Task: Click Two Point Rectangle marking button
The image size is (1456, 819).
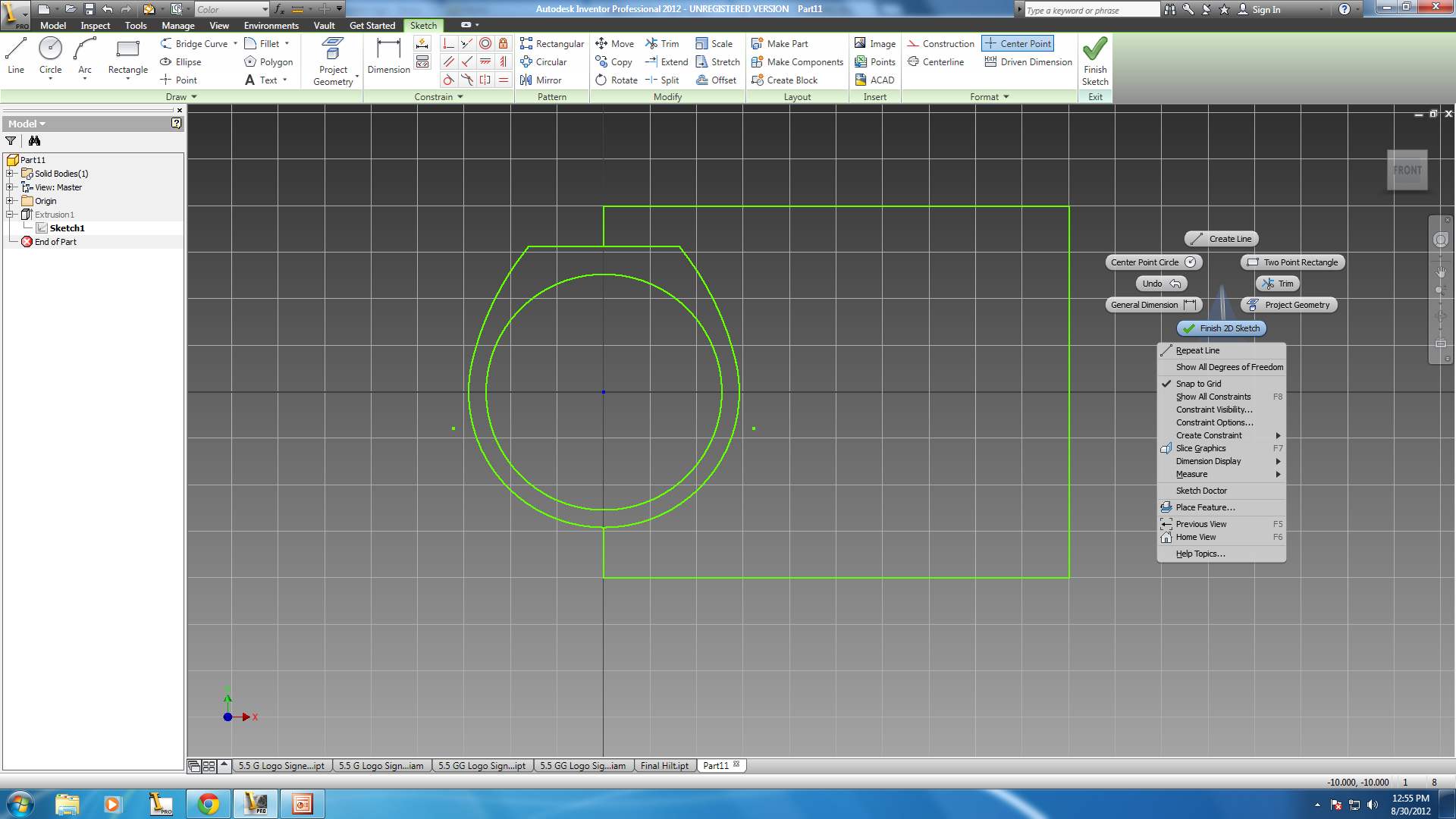Action: click(x=1293, y=262)
